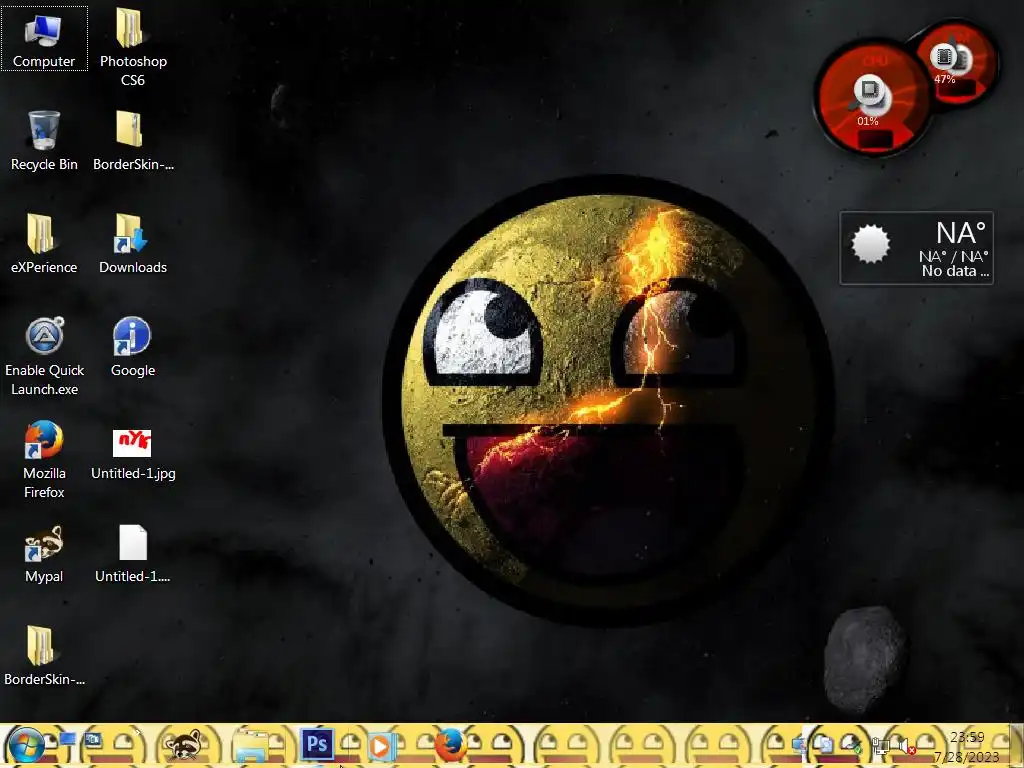Click the network tray icon
The height and width of the screenshot is (768, 1024).
pyautogui.click(x=881, y=746)
